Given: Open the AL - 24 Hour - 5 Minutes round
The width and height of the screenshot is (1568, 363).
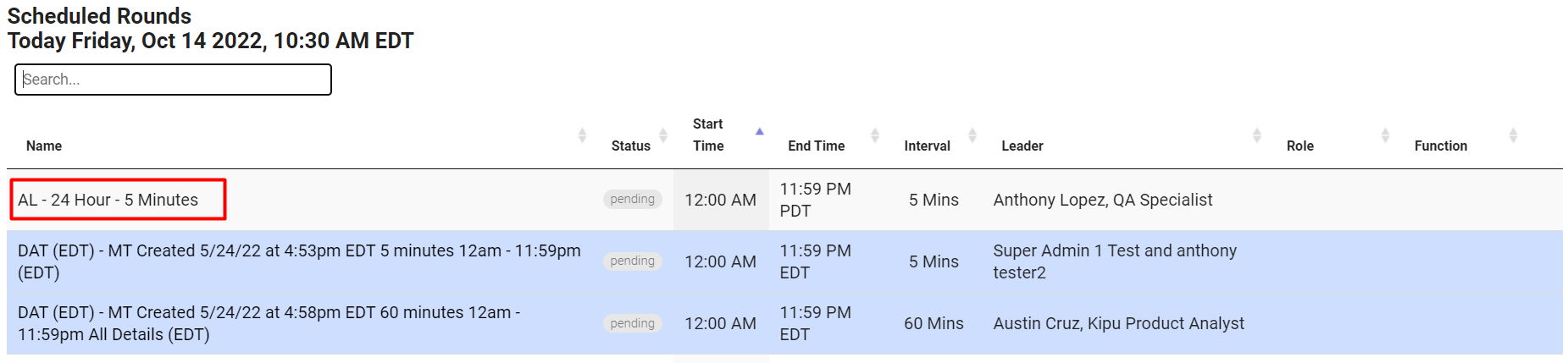Looking at the screenshot, I should click(108, 200).
